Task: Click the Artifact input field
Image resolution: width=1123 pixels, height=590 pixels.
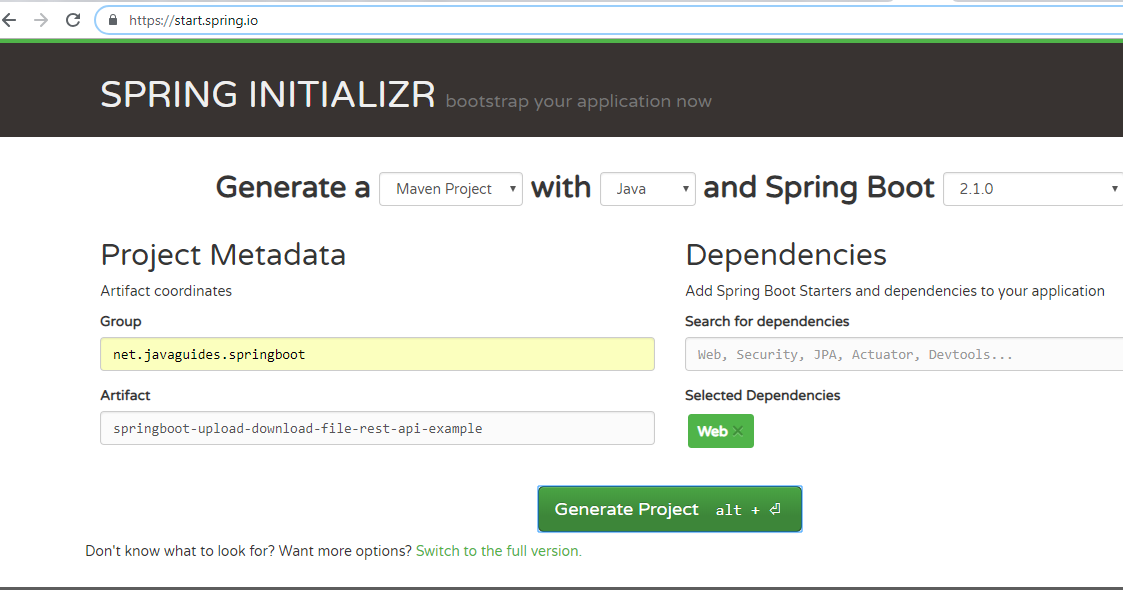Action: 377,428
